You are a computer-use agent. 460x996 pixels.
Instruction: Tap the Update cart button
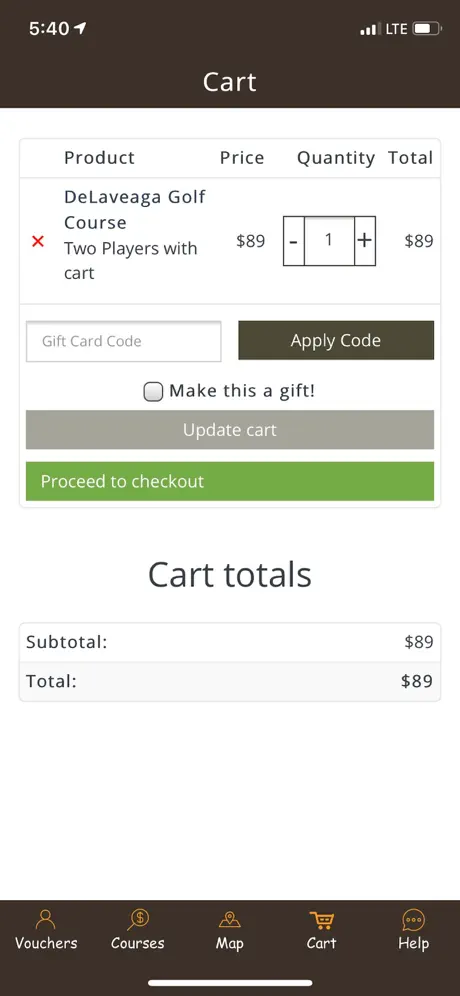pos(230,430)
